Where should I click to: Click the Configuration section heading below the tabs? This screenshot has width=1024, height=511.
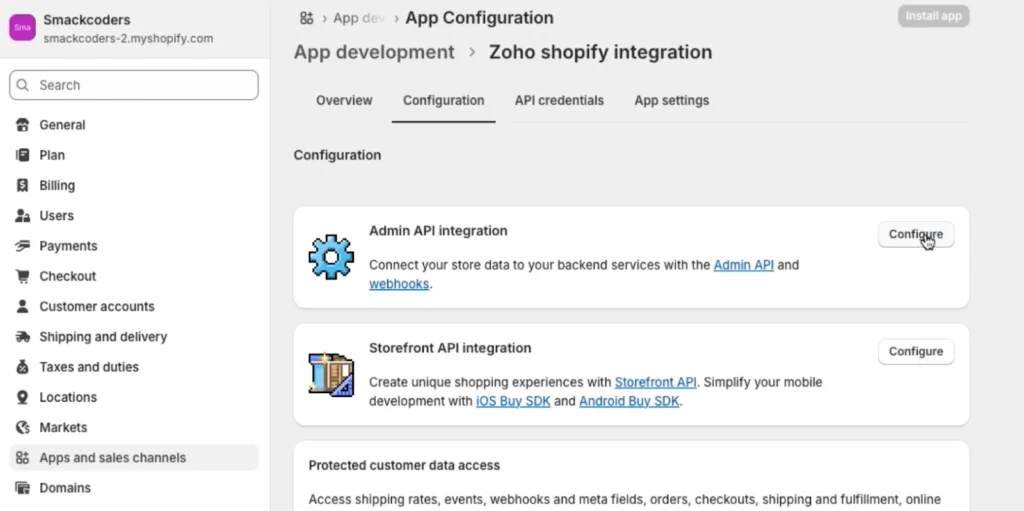pyautogui.click(x=337, y=156)
